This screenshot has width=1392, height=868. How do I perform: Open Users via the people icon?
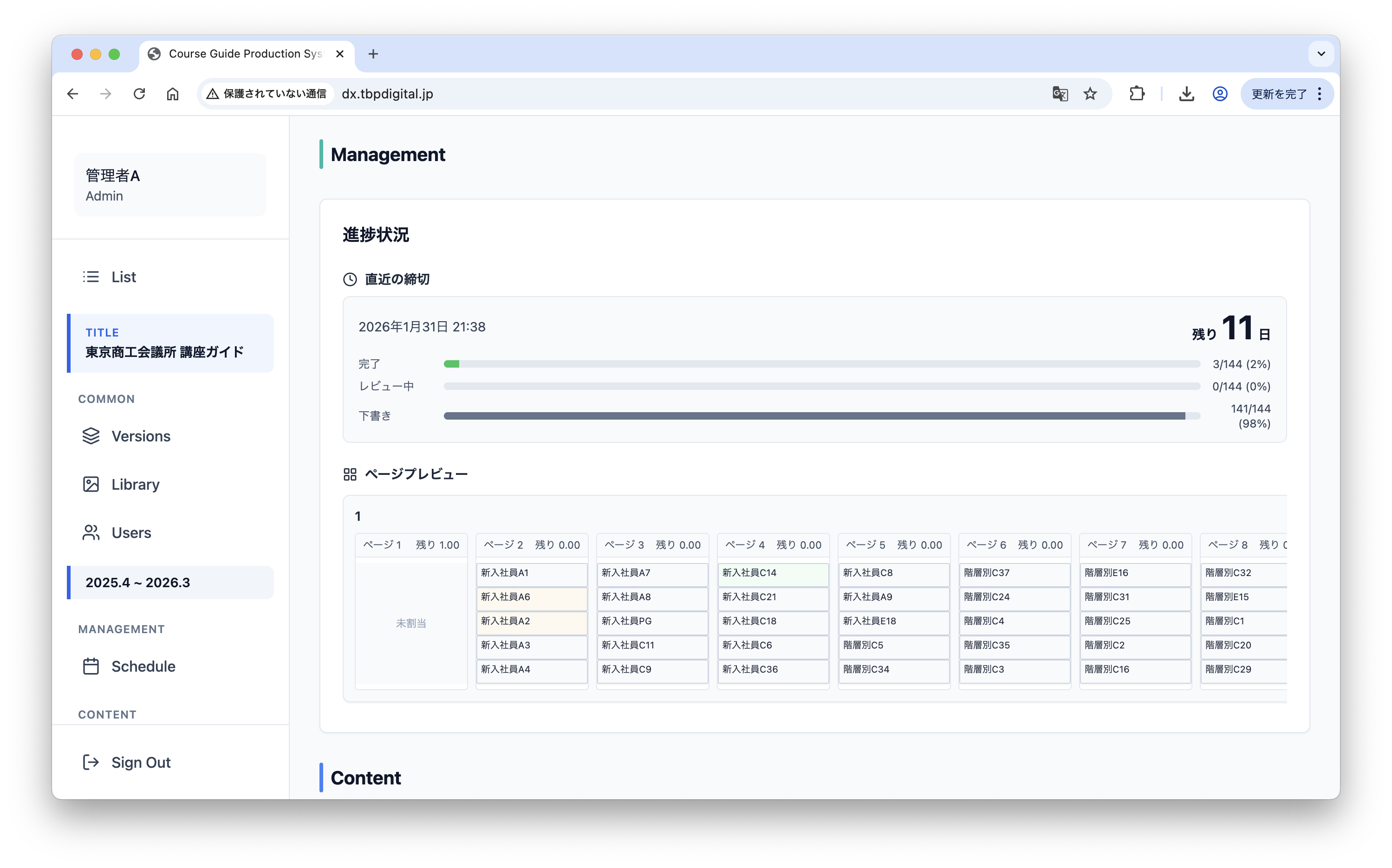pos(91,533)
